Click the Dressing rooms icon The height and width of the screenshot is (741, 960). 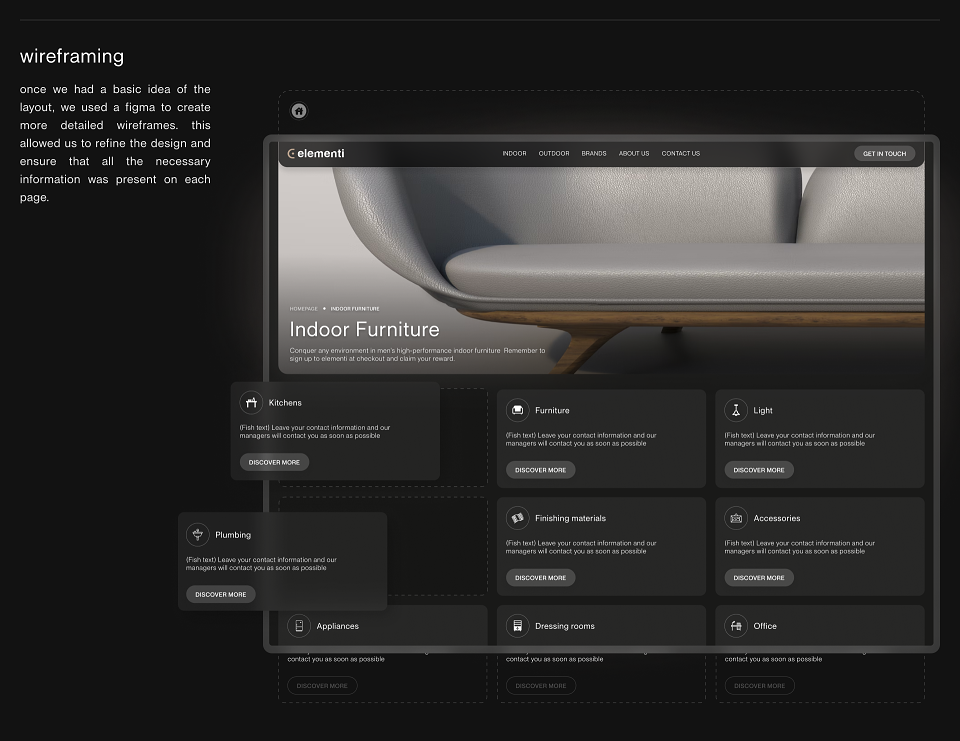point(517,626)
